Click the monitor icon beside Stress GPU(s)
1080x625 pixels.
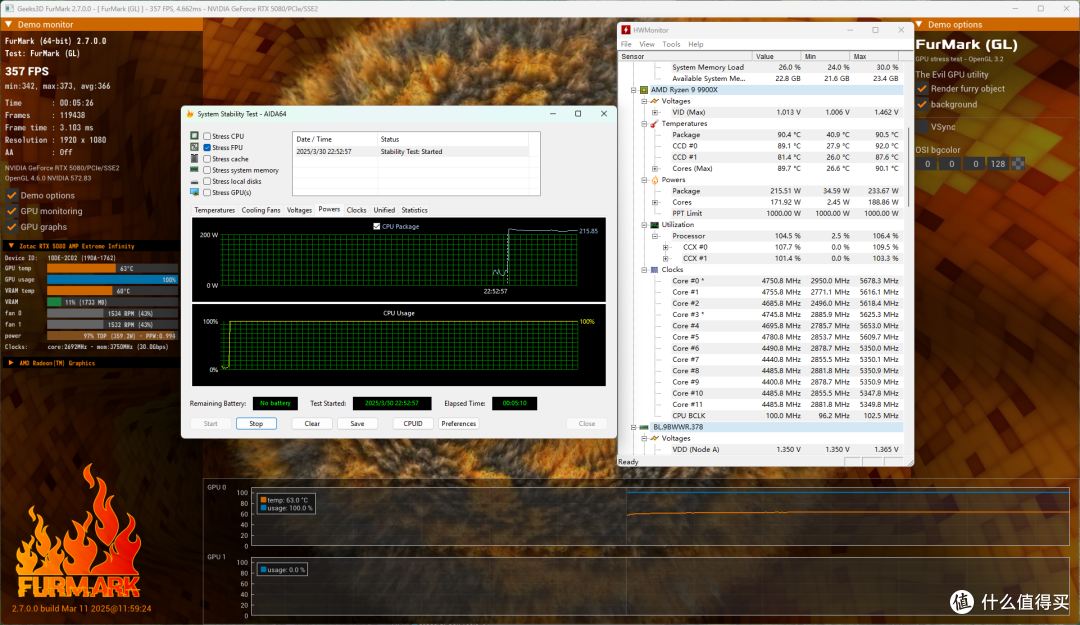(194, 192)
